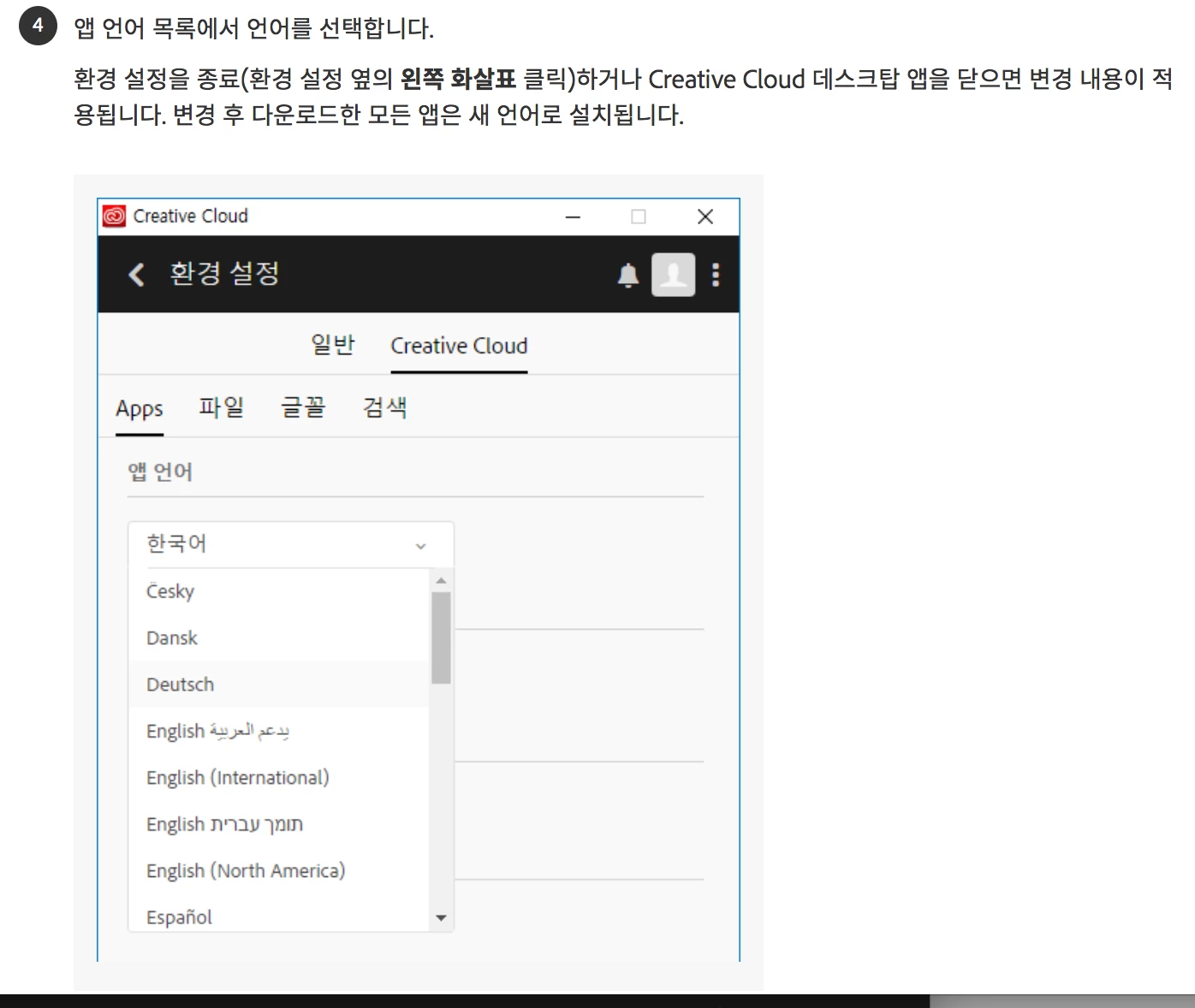Click the back arrow next to 환경 설정

(x=136, y=275)
